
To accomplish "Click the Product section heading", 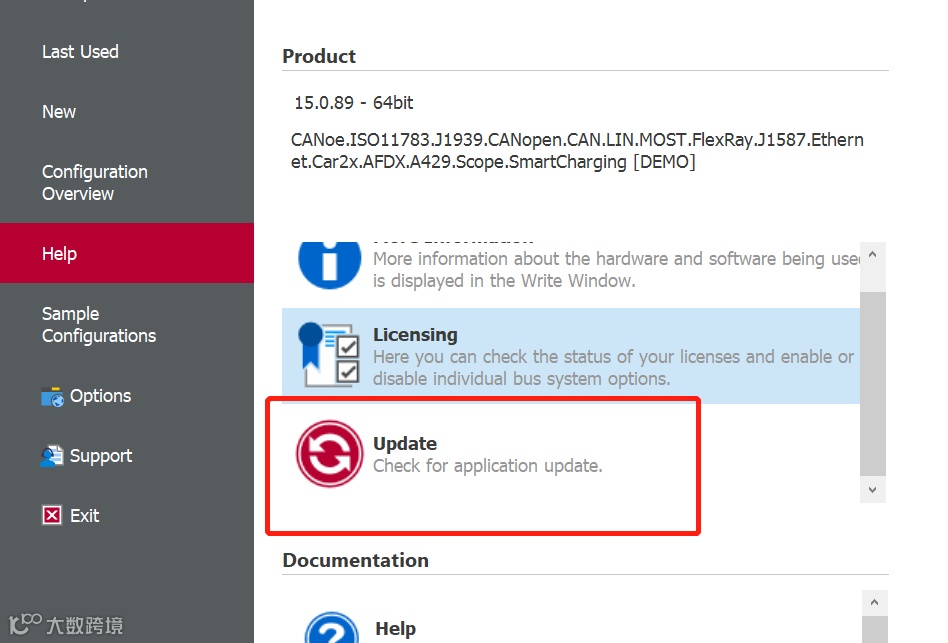I will 319,56.
